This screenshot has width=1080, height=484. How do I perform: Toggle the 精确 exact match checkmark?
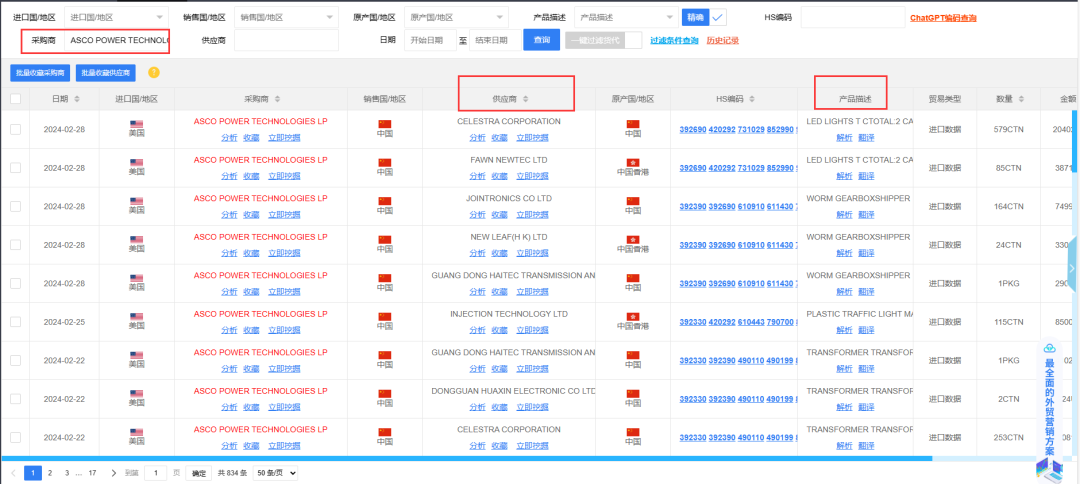(x=718, y=17)
